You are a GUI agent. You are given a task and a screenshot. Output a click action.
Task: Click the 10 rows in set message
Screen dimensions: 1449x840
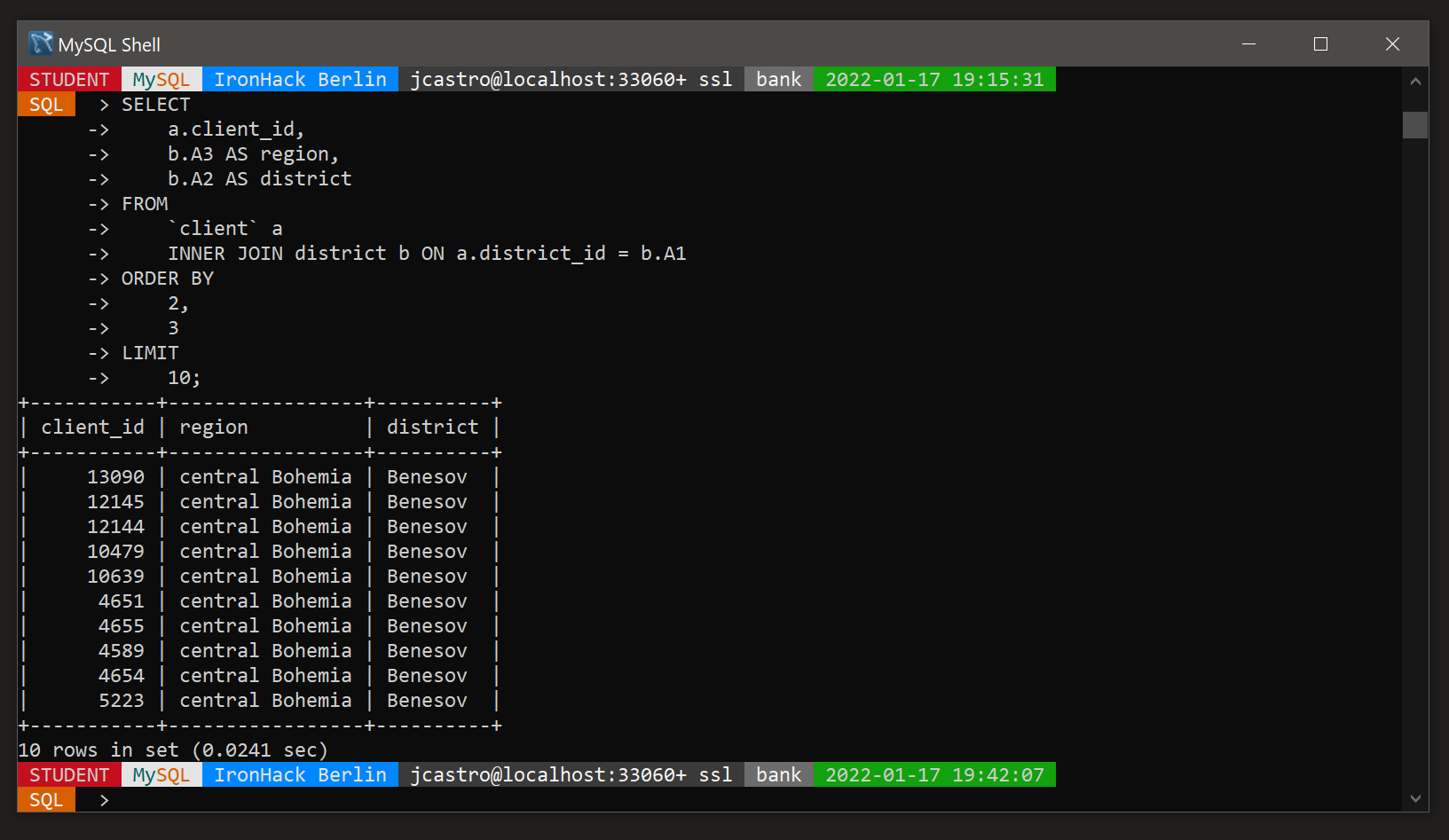pos(173,750)
